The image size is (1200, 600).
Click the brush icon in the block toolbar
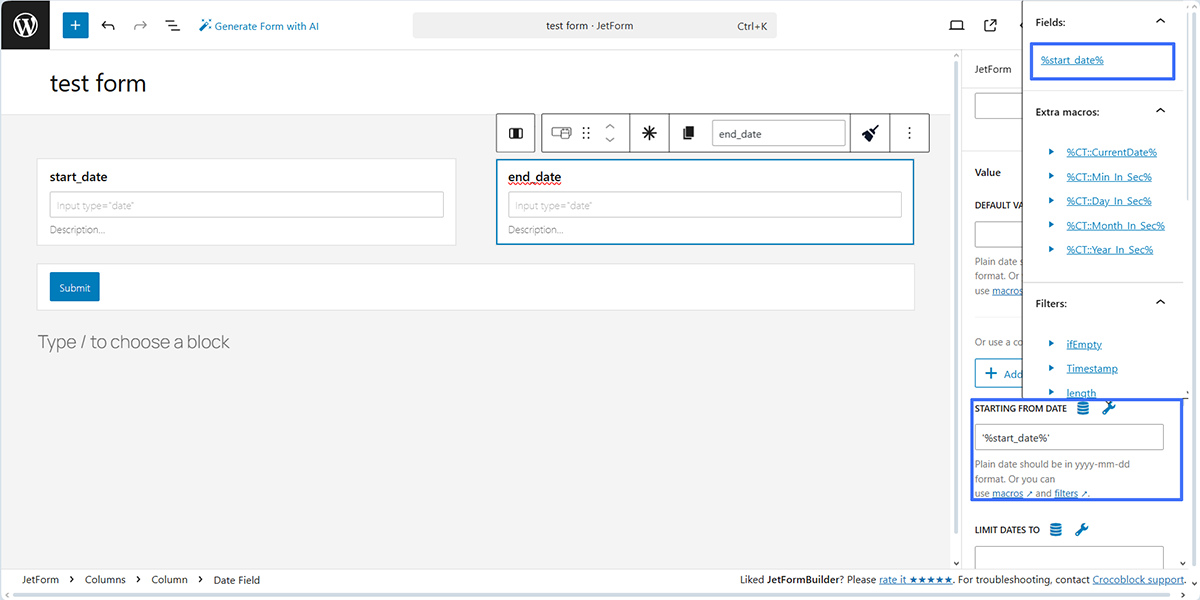click(870, 133)
